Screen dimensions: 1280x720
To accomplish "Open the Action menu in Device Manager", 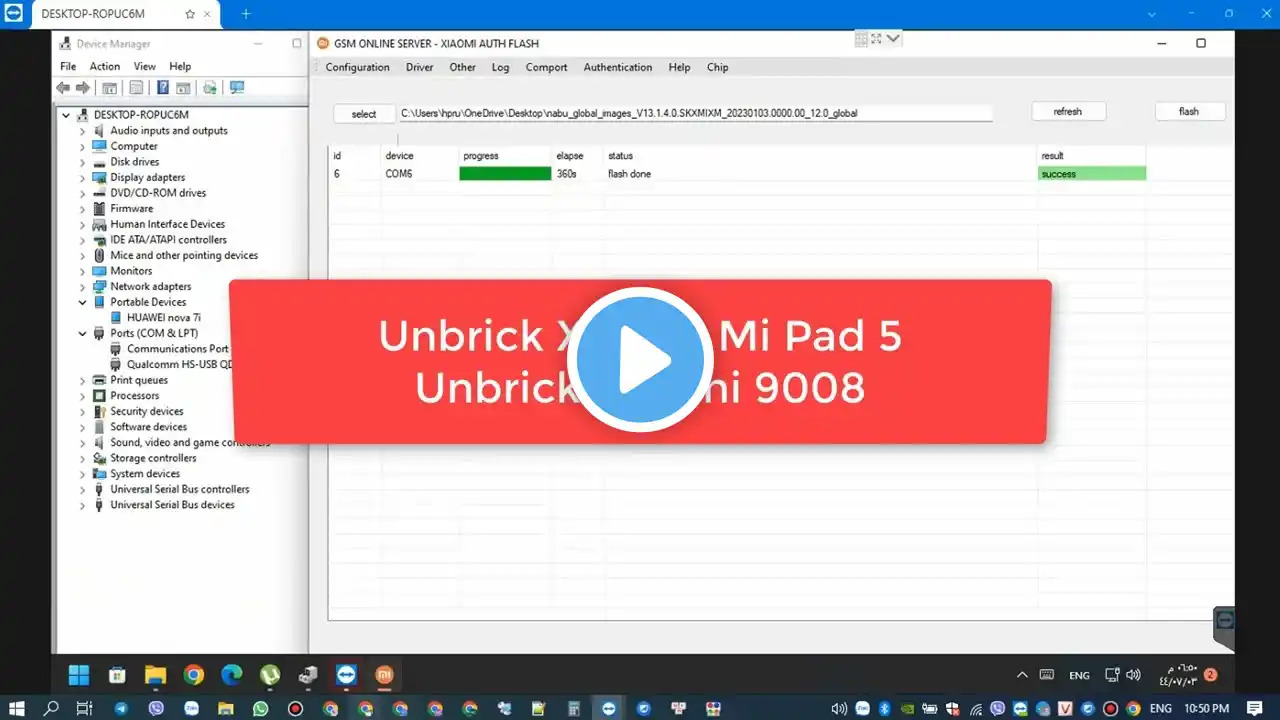I will 105,66.
